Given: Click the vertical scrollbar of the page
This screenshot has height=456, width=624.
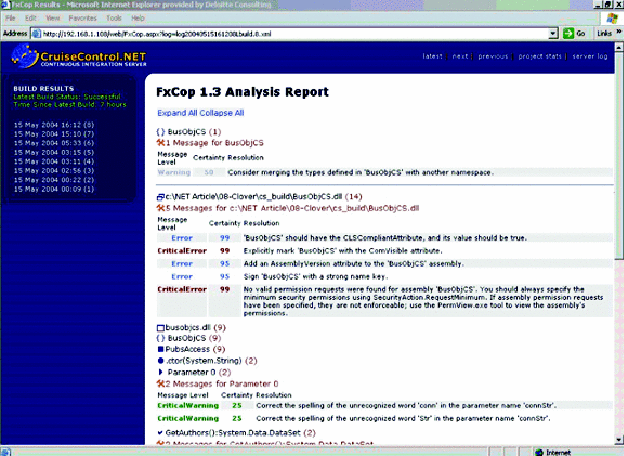Looking at the screenshot, I should (x=617, y=250).
